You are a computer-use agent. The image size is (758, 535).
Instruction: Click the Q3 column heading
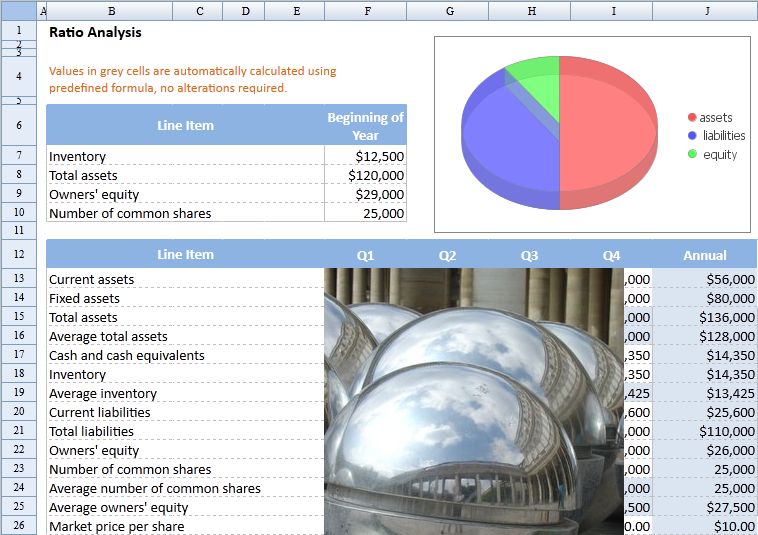pos(529,255)
